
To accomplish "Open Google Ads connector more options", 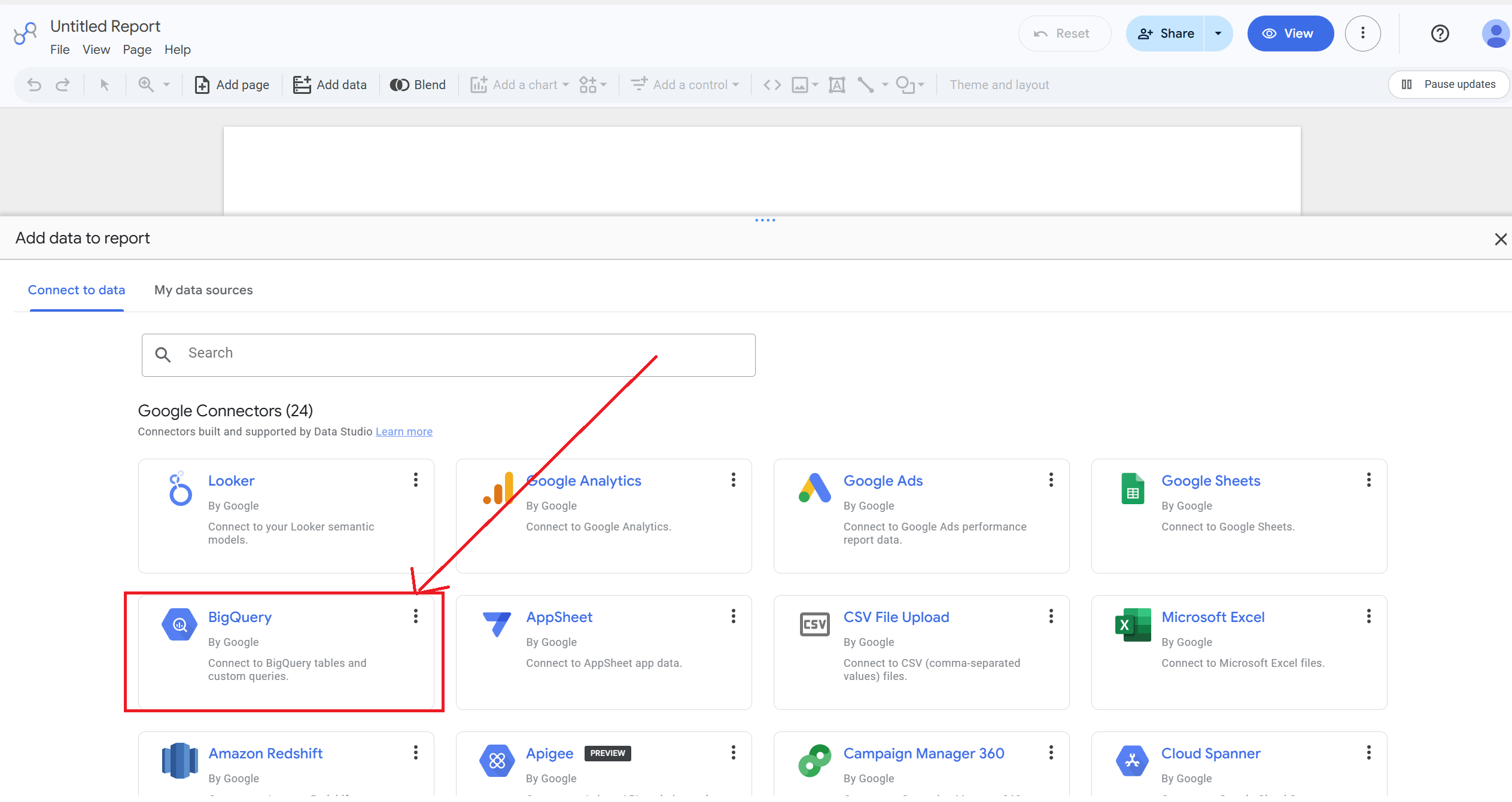I will (1051, 480).
